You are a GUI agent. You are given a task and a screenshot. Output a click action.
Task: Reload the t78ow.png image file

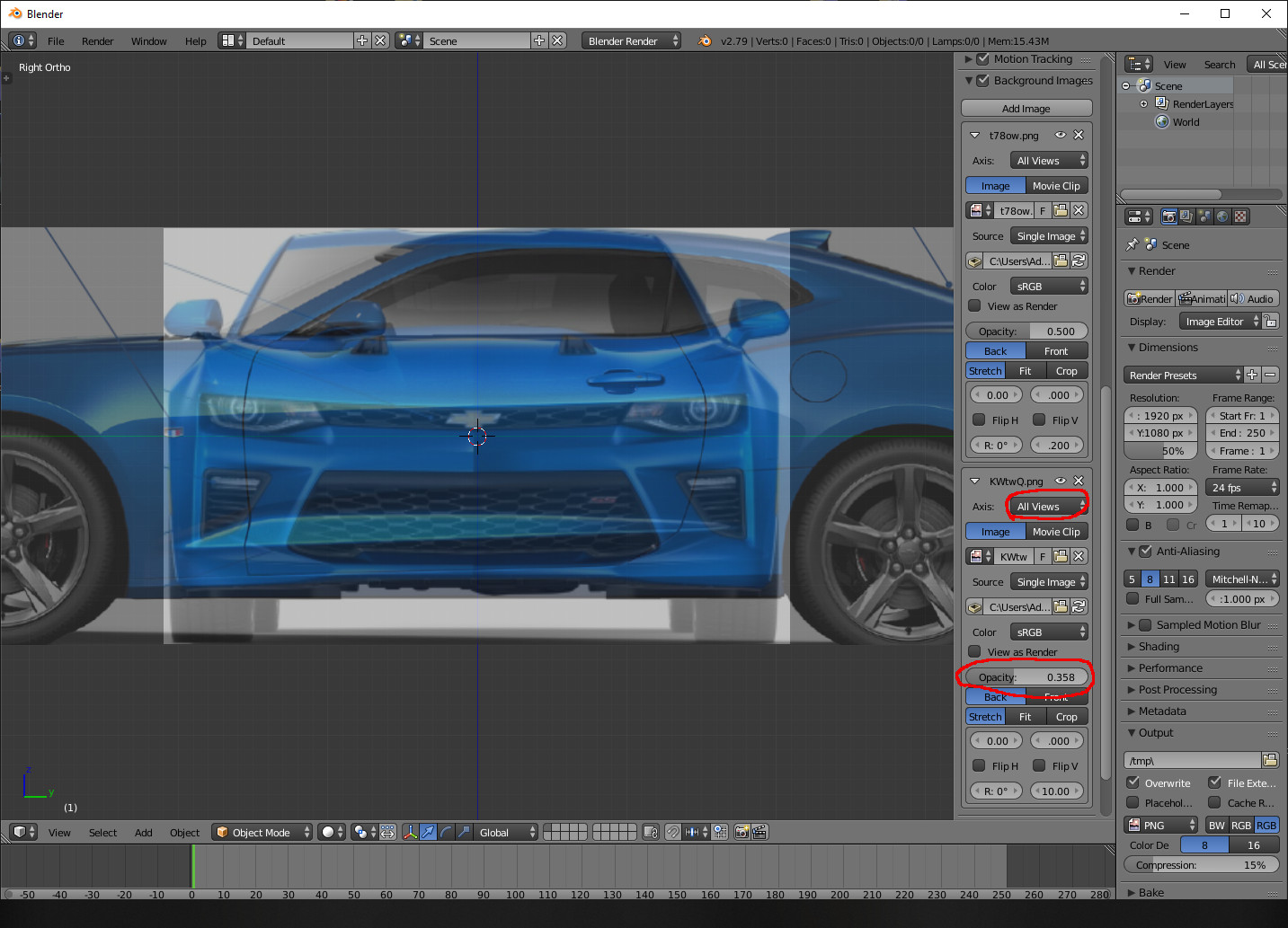click(1079, 261)
